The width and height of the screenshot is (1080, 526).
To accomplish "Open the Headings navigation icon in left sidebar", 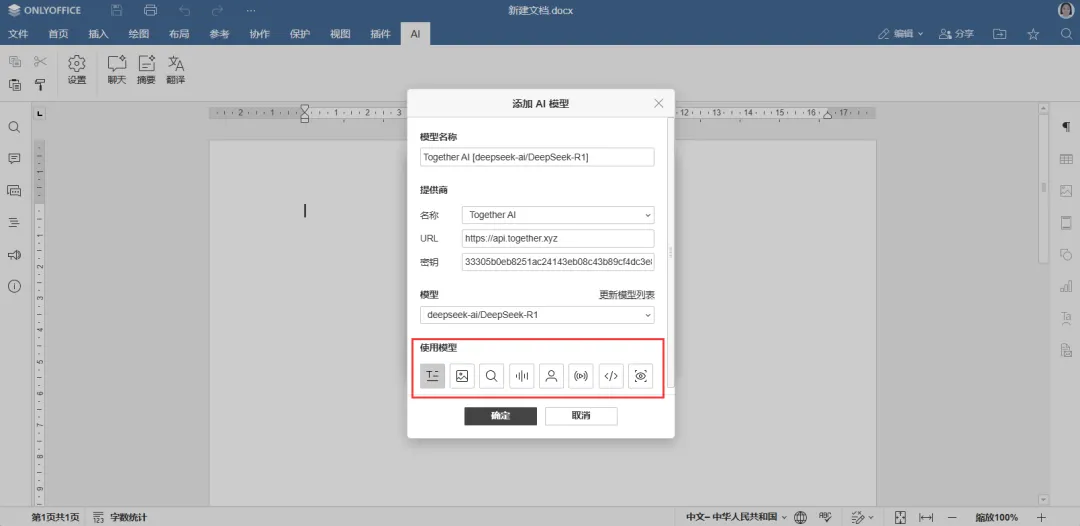I will [14, 222].
